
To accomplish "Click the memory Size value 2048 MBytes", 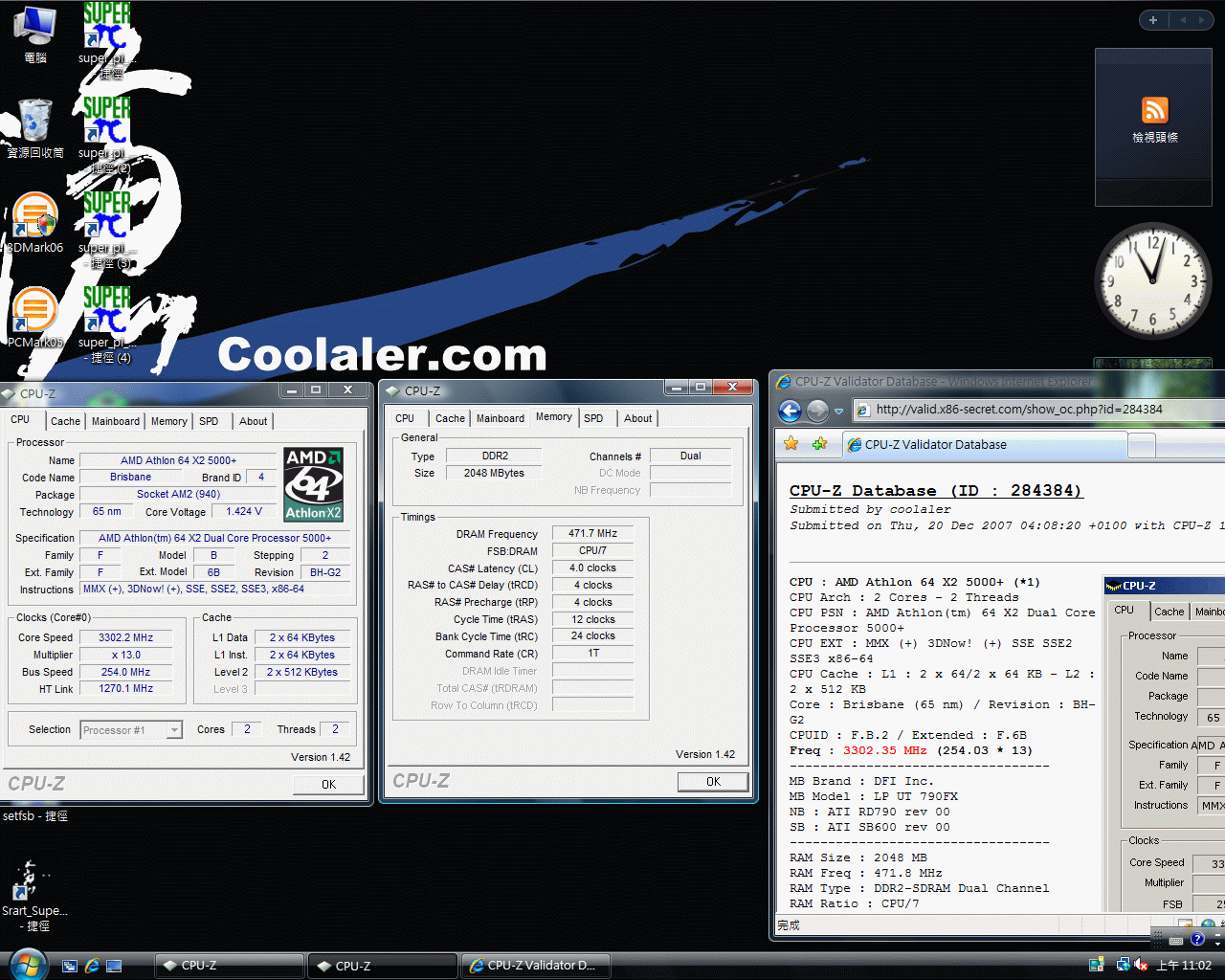I will point(495,473).
